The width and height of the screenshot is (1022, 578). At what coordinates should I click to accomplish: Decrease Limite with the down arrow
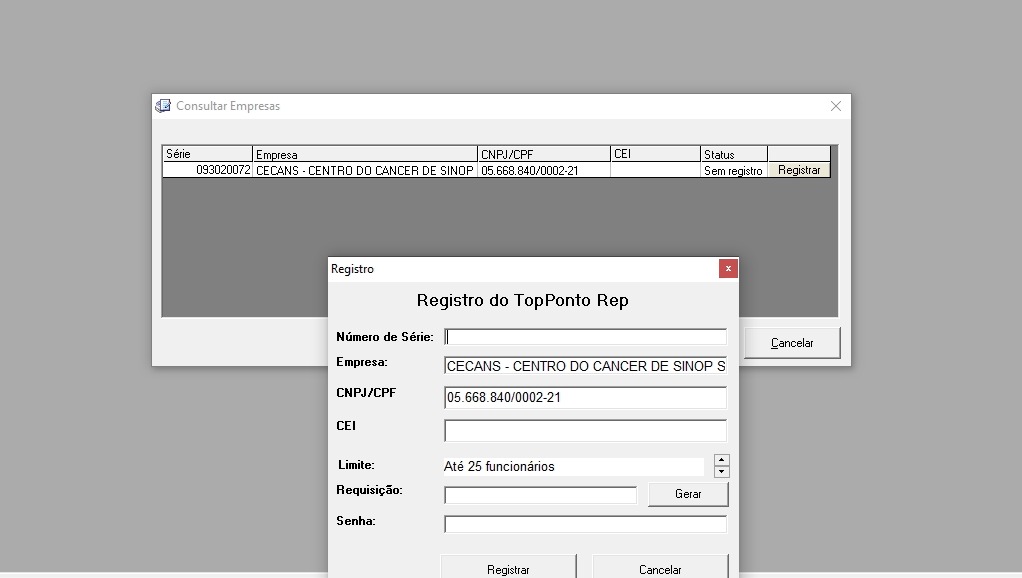pos(722,472)
